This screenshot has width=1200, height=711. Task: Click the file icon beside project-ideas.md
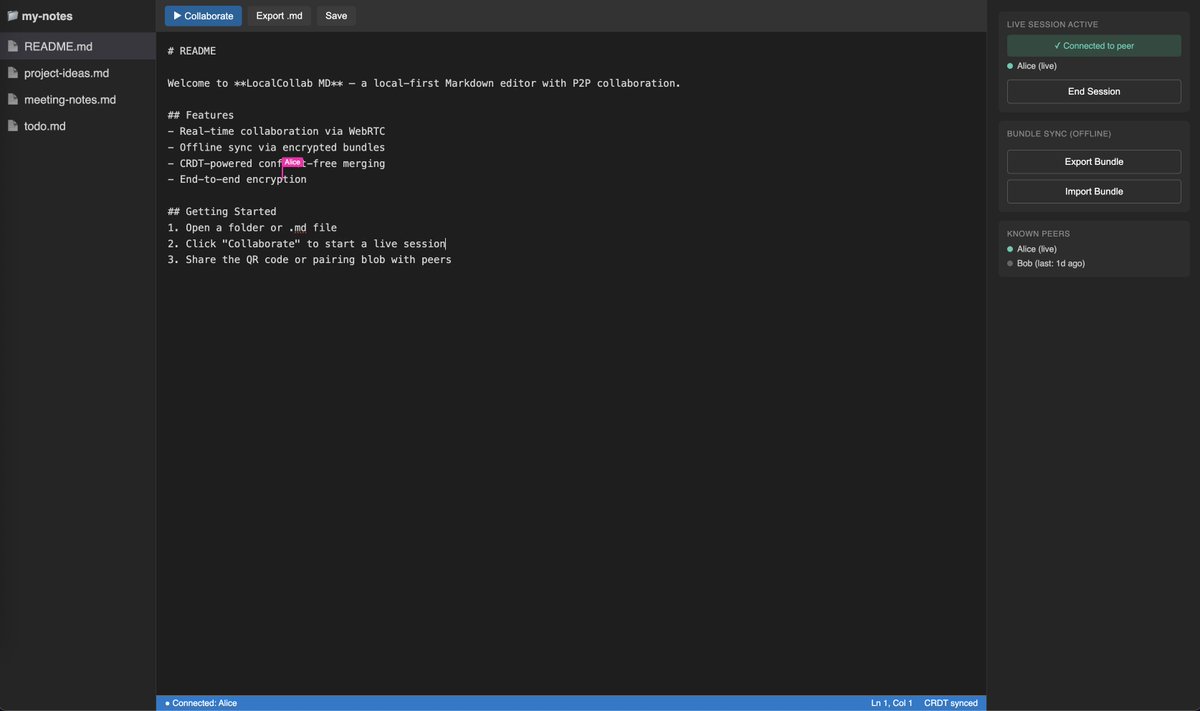pos(13,73)
